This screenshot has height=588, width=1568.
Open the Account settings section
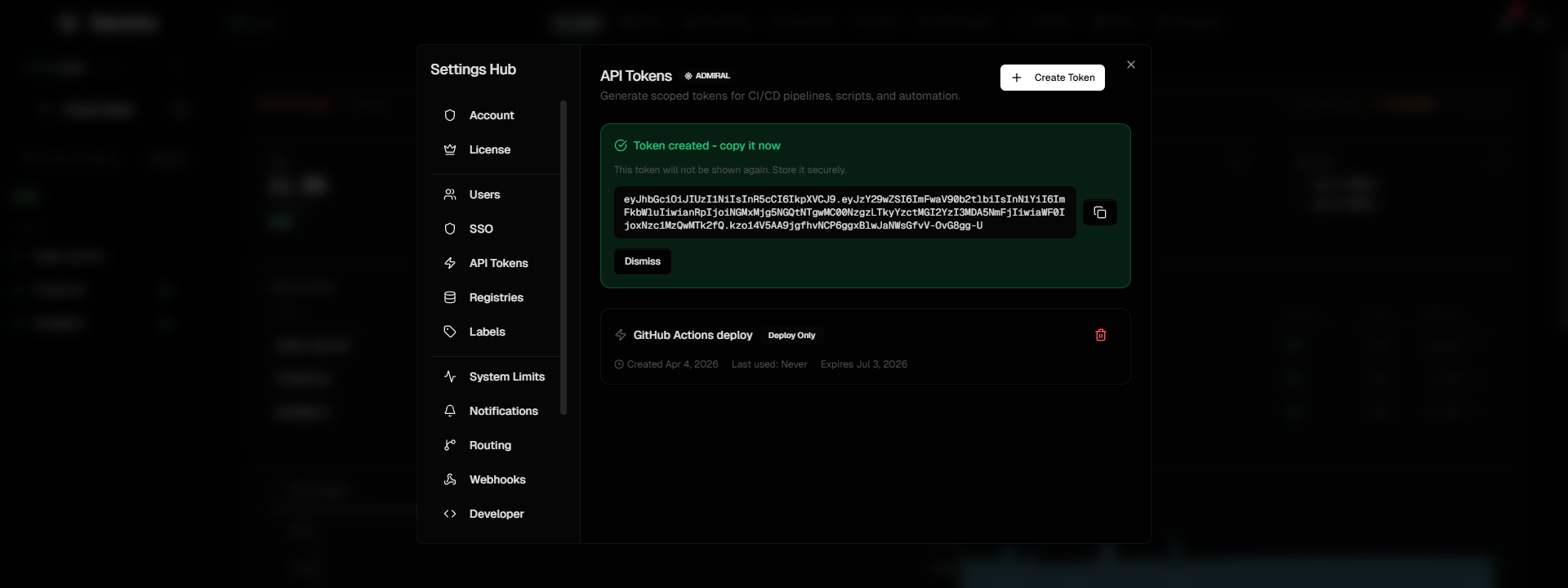click(x=495, y=115)
